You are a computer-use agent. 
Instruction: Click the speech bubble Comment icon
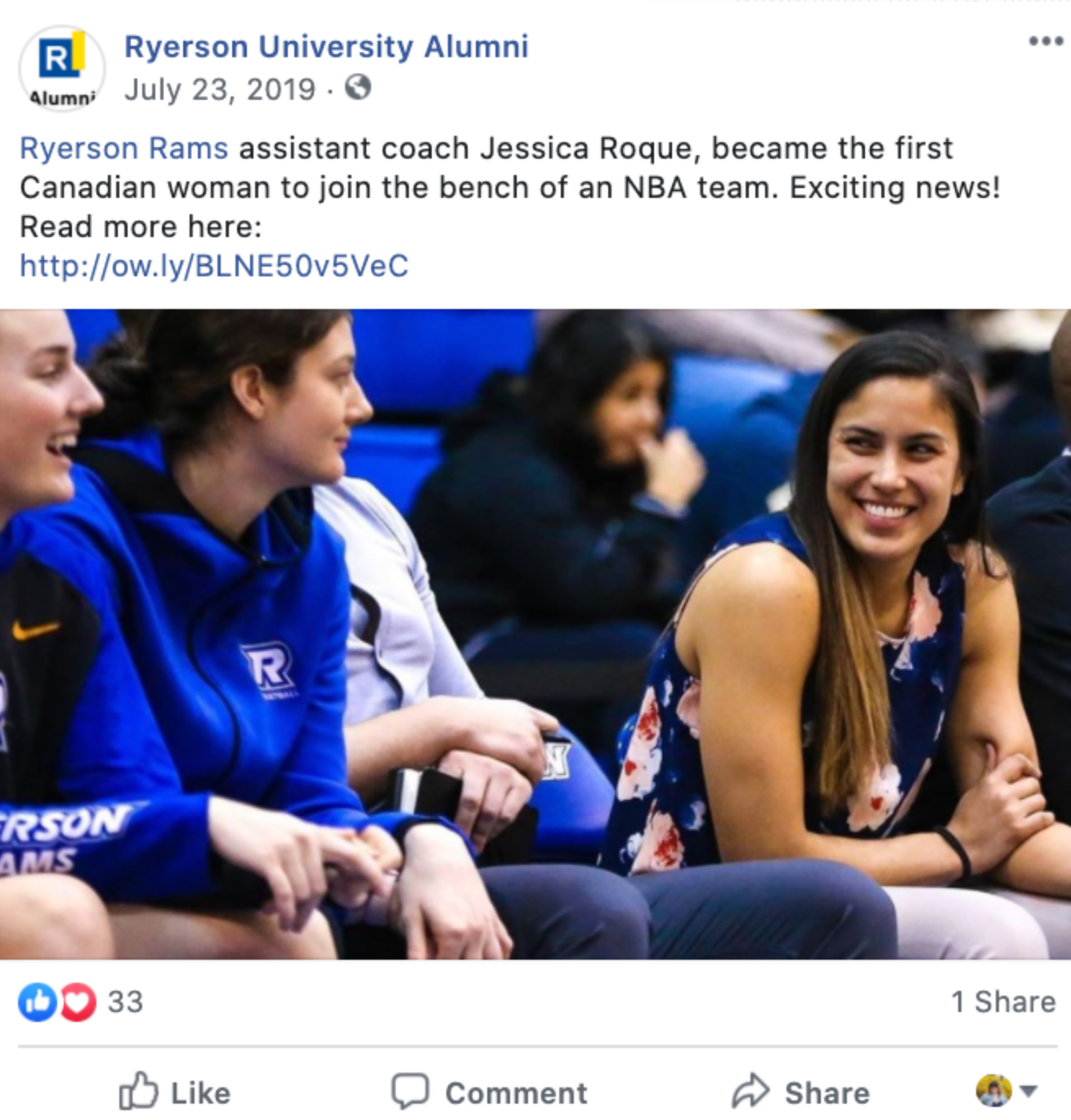pyautogui.click(x=410, y=1091)
